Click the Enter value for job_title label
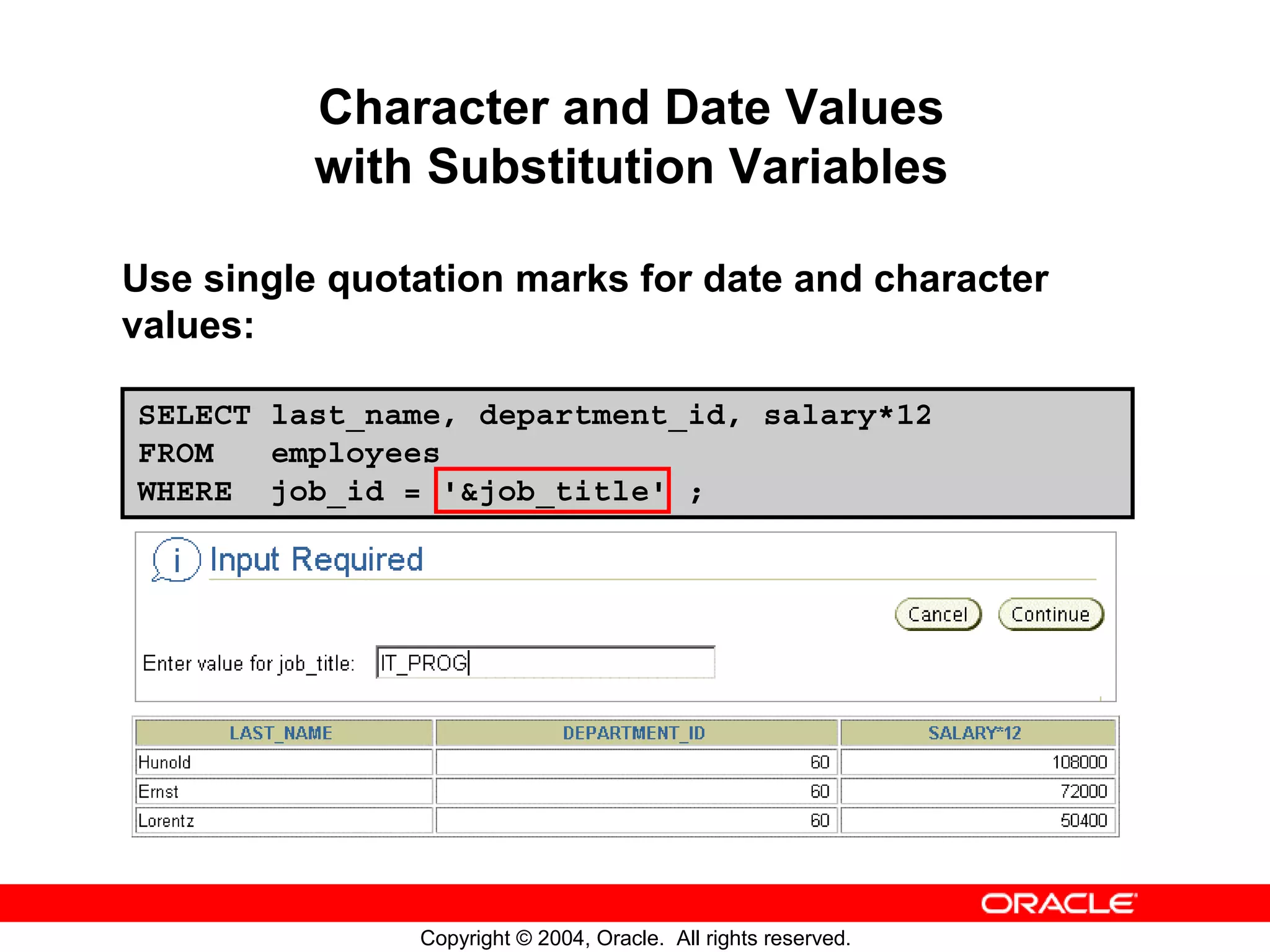The image size is (1270, 952). point(249,663)
